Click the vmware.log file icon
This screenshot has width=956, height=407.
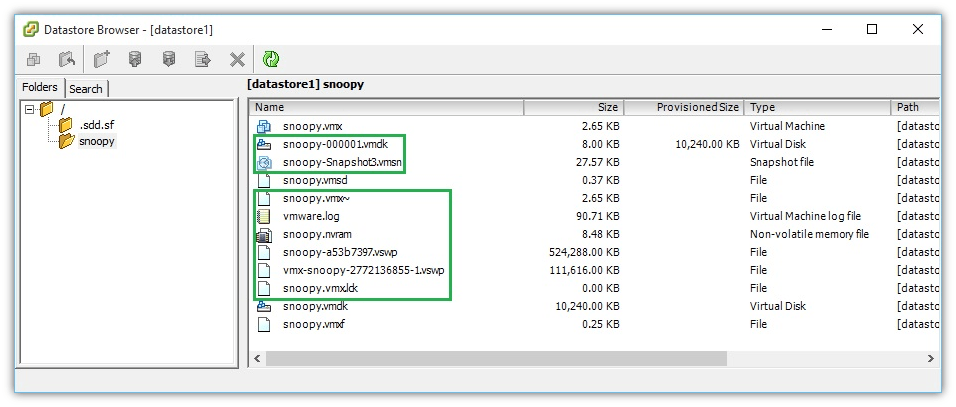point(264,216)
